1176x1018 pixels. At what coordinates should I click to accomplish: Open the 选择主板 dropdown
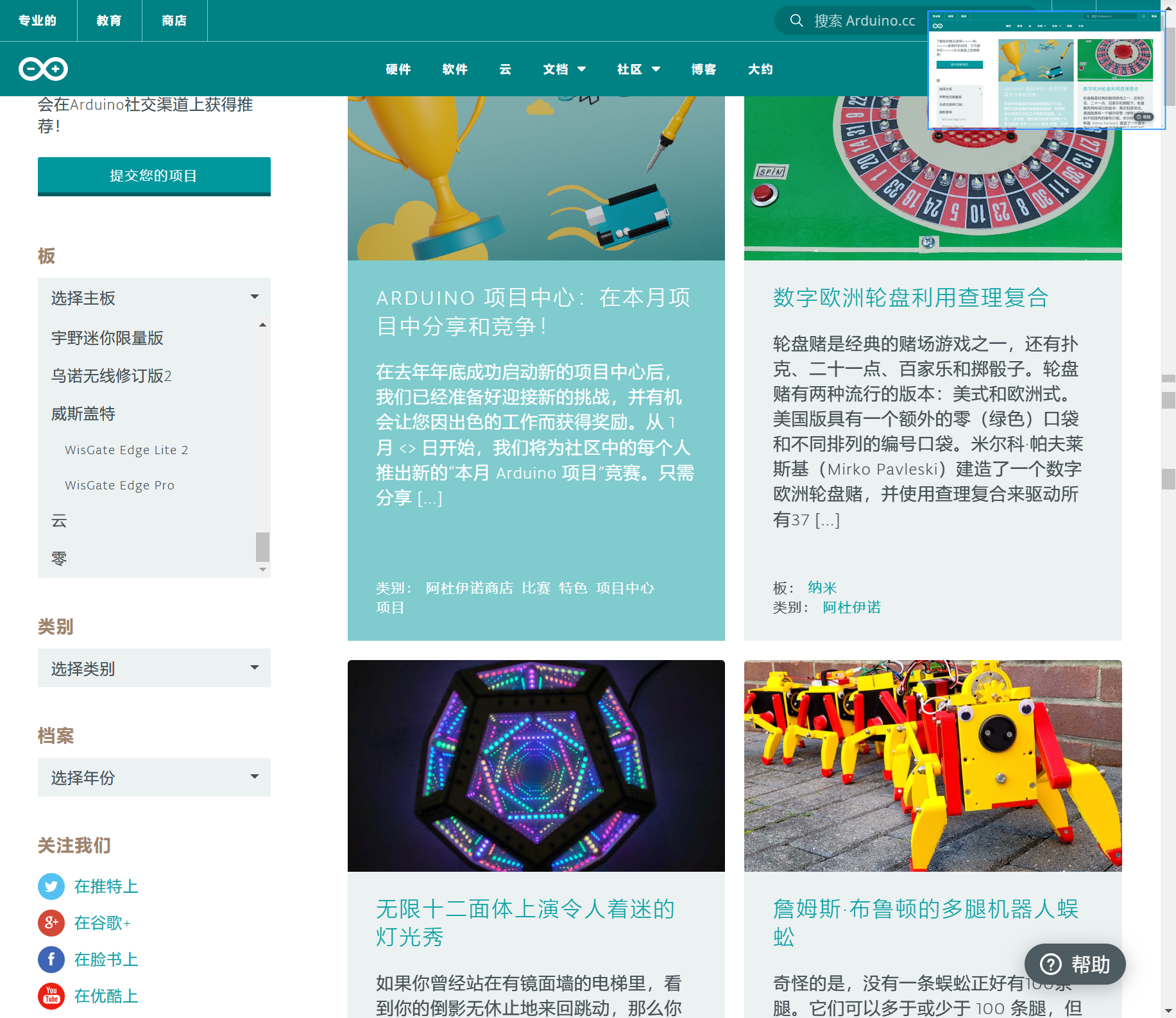point(154,298)
